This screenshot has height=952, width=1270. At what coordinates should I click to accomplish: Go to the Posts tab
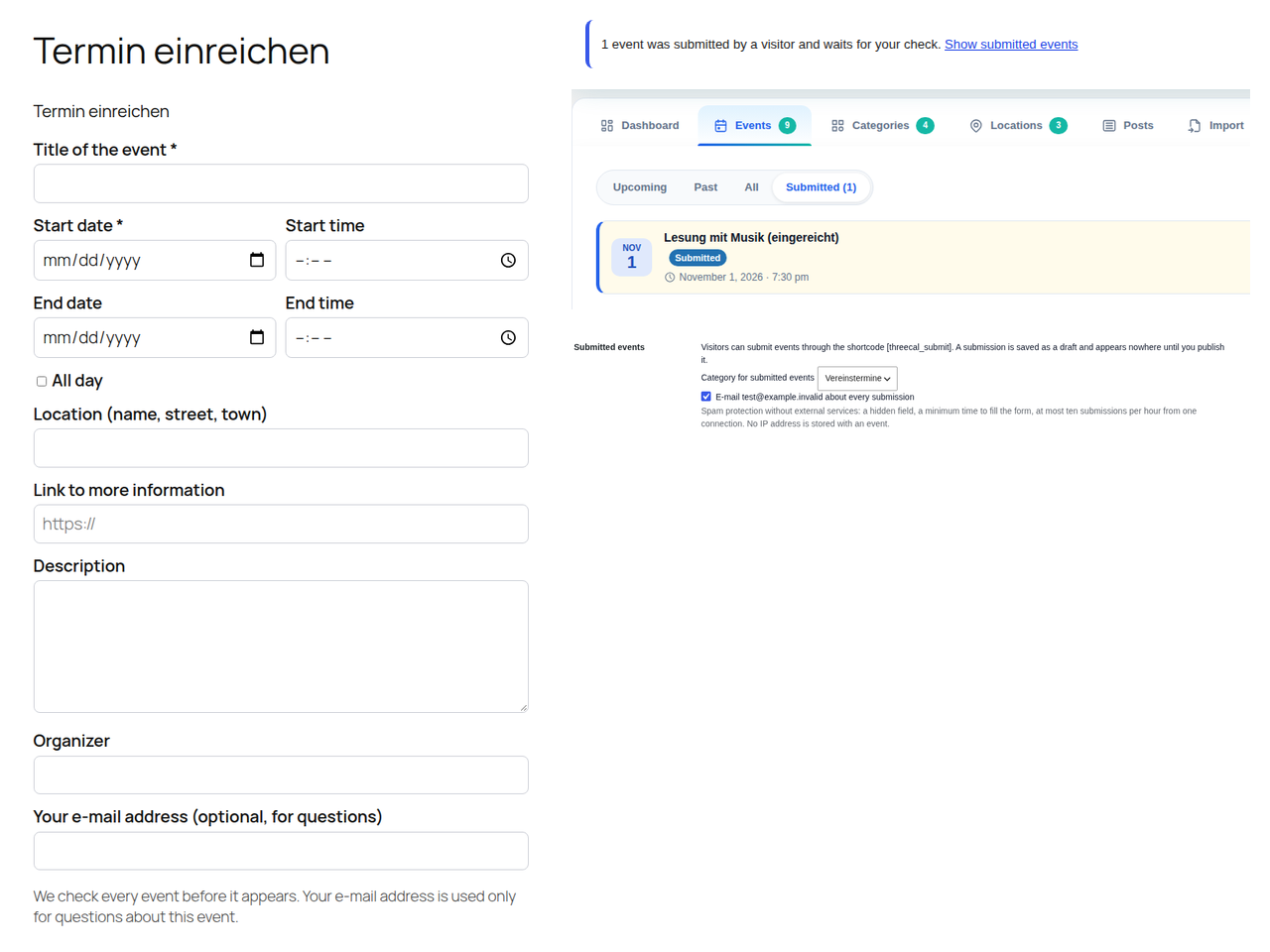(1128, 126)
